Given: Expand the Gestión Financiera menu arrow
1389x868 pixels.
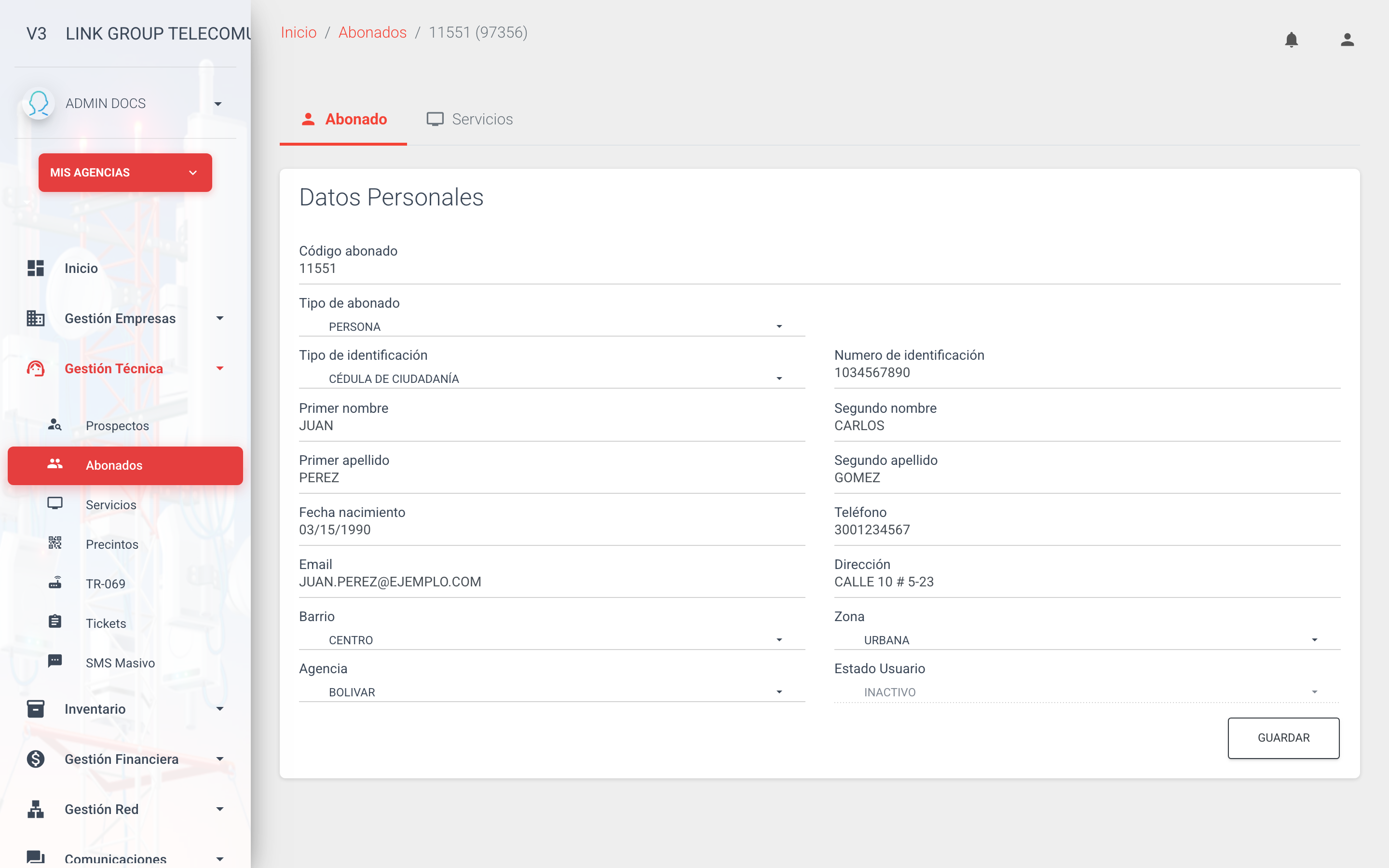Looking at the screenshot, I should 220,759.
